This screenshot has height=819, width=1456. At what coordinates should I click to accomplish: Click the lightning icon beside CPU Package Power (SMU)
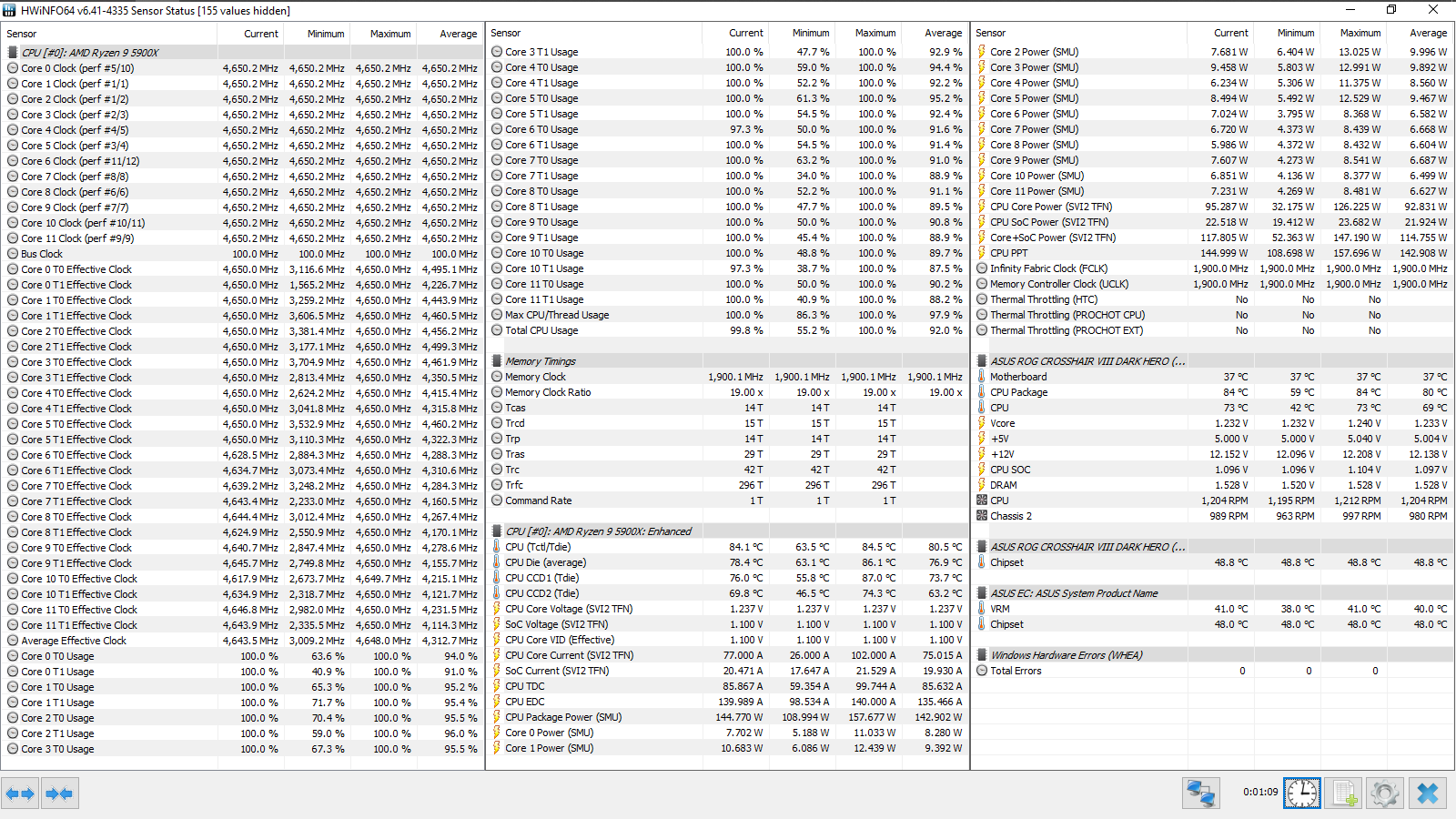click(497, 717)
